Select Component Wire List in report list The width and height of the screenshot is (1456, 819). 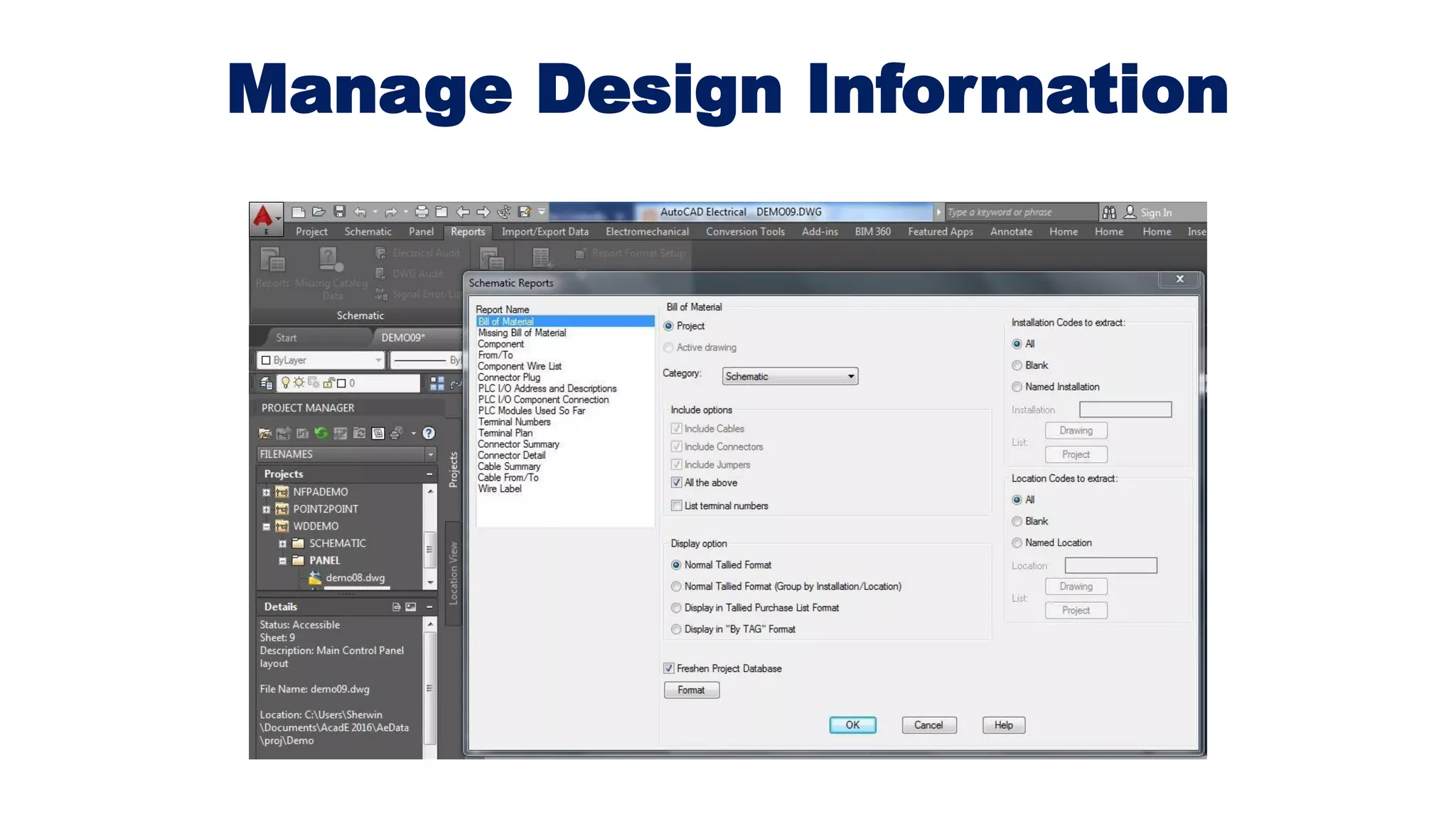(519, 366)
